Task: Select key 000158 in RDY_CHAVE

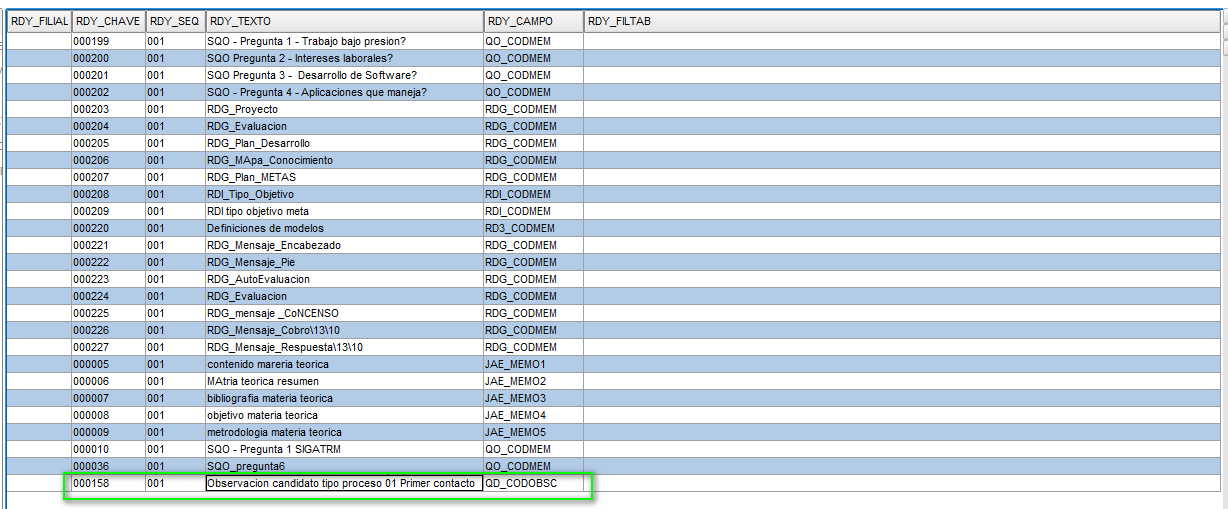Action: [x=108, y=483]
